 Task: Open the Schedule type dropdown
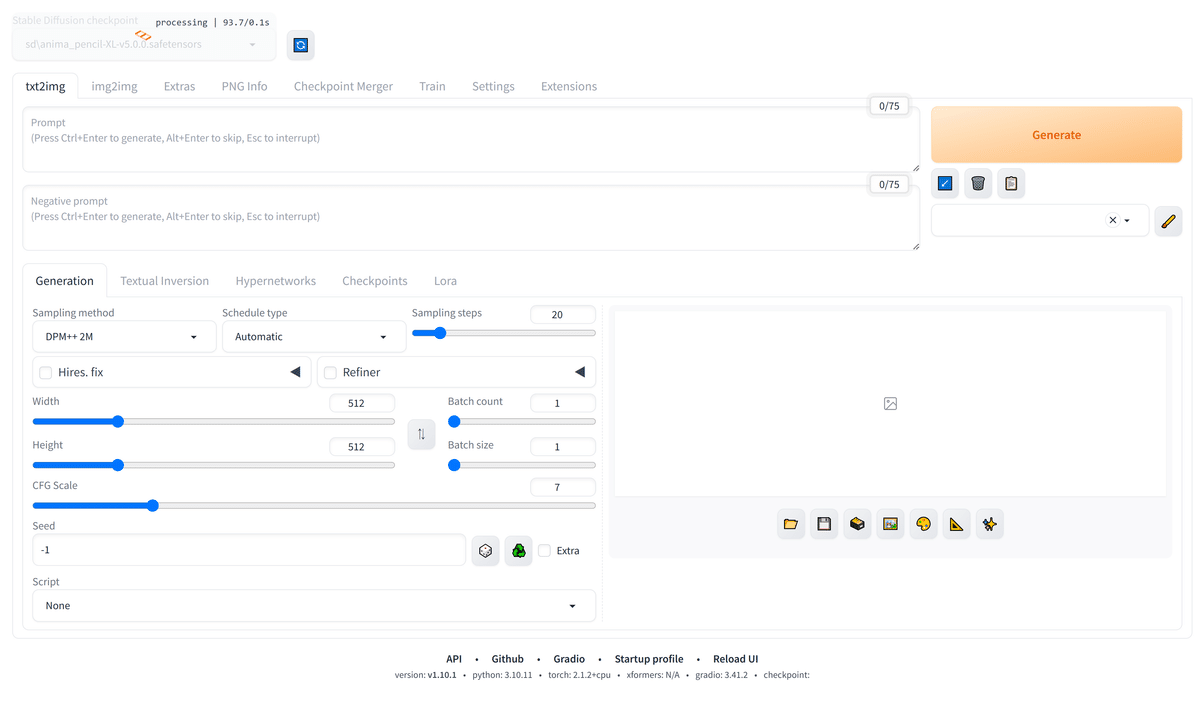(x=313, y=336)
